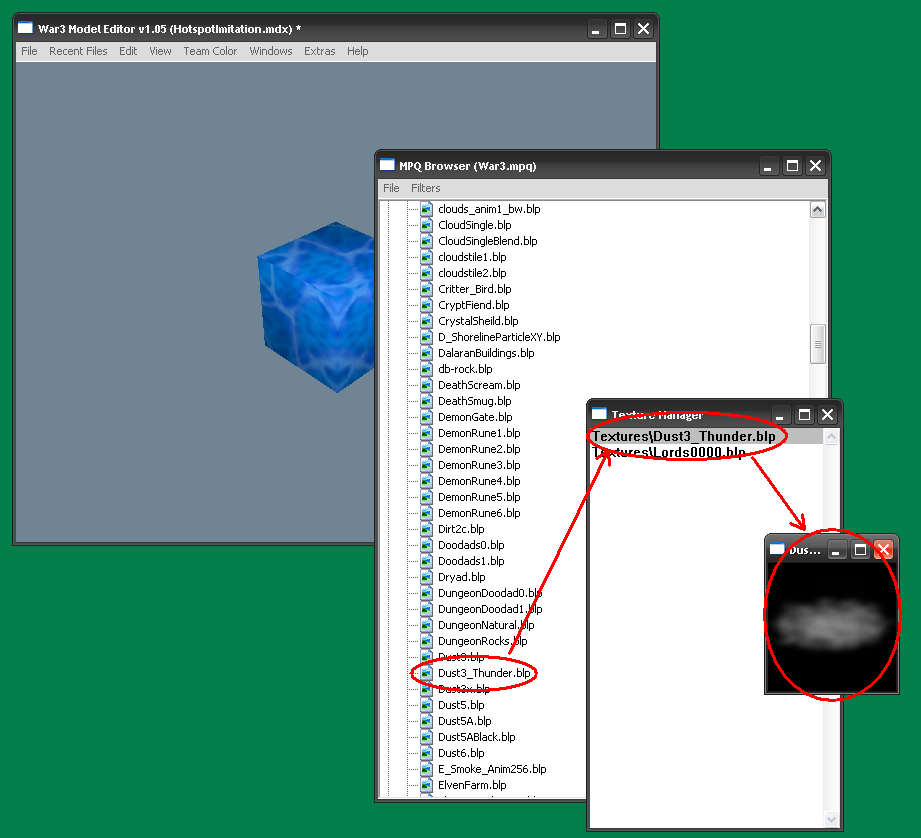Click the CloudSingle.blp file icon

point(427,225)
